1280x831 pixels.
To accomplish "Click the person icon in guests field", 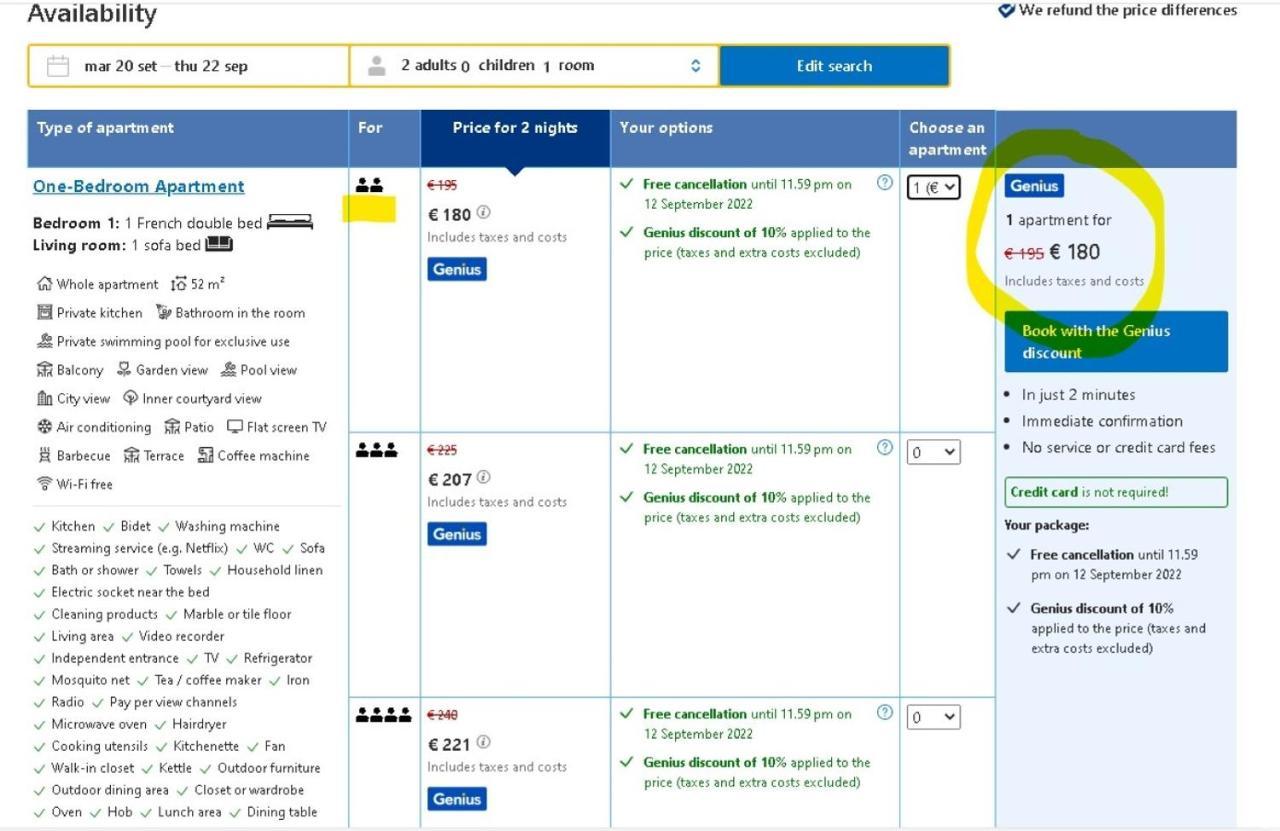I will (x=377, y=66).
